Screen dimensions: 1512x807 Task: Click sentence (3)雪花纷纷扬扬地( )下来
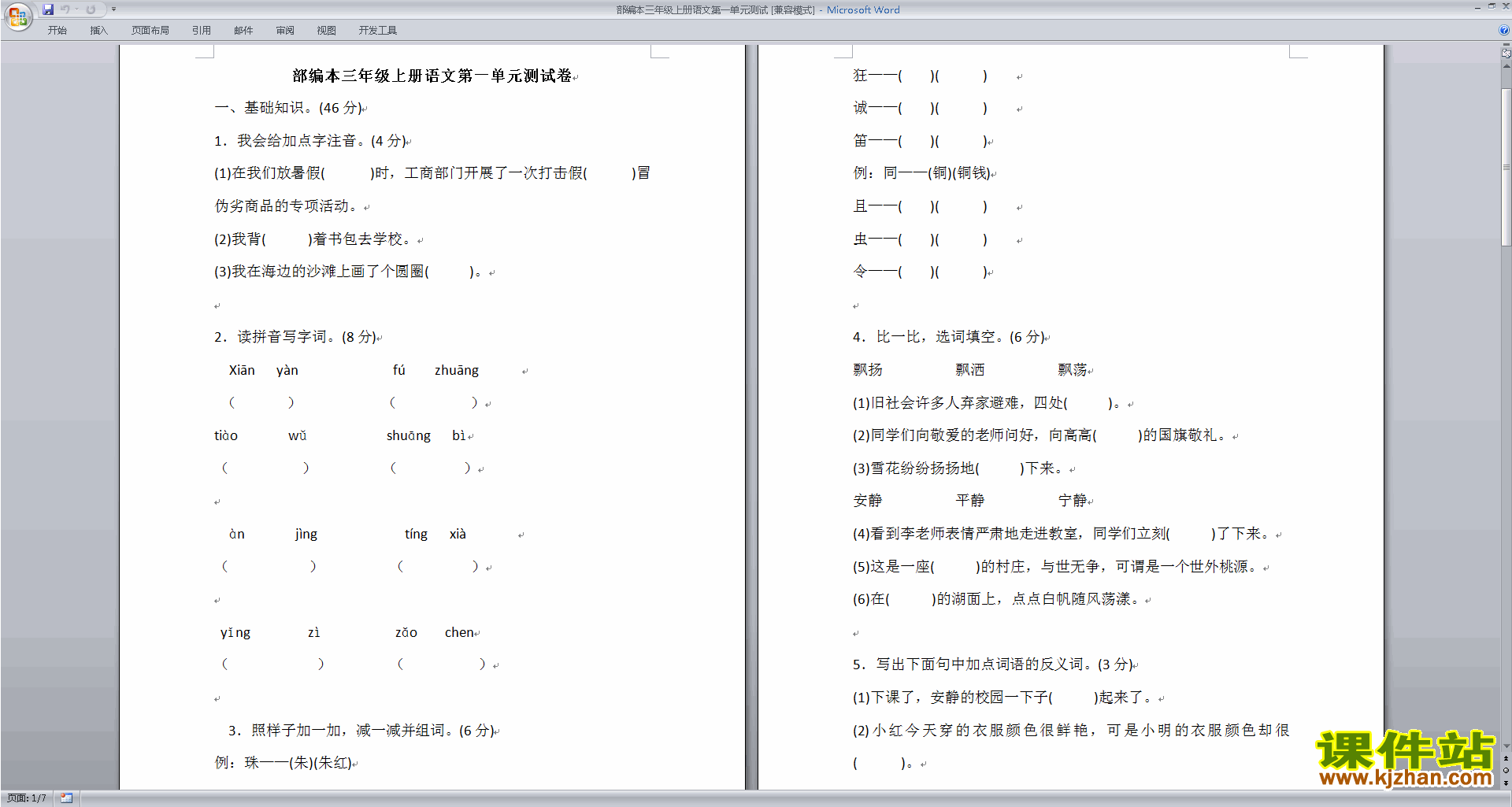pos(957,468)
